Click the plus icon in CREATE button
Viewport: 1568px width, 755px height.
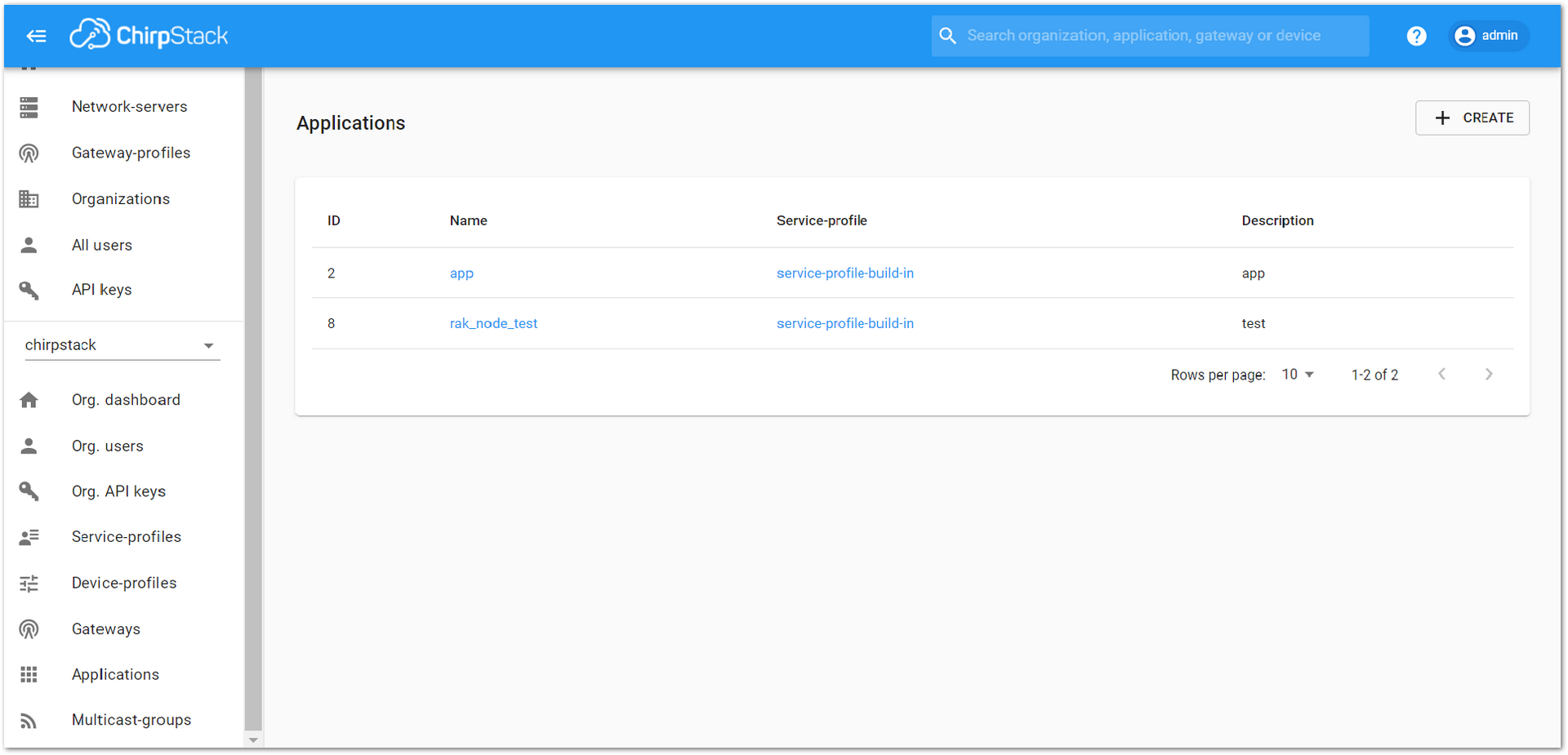tap(1443, 118)
